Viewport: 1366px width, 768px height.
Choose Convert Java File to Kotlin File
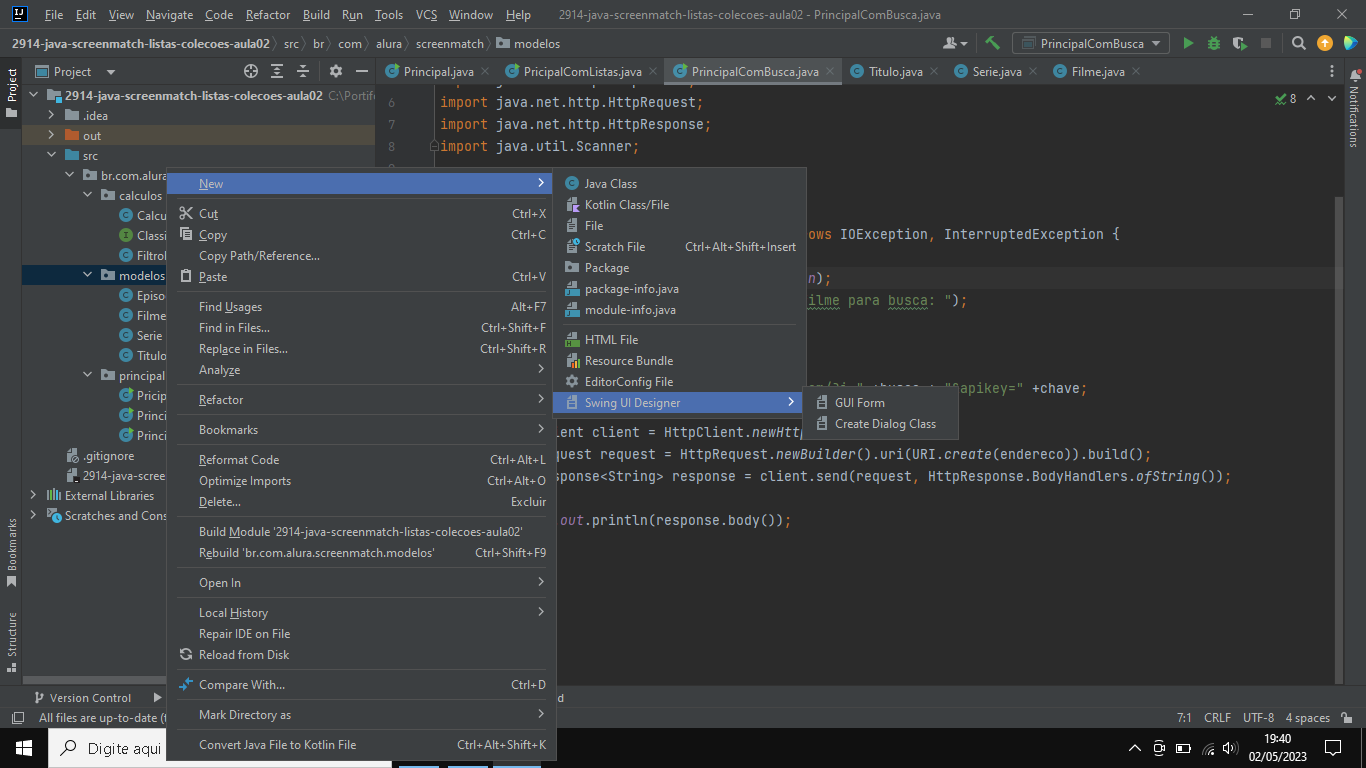coord(361,745)
